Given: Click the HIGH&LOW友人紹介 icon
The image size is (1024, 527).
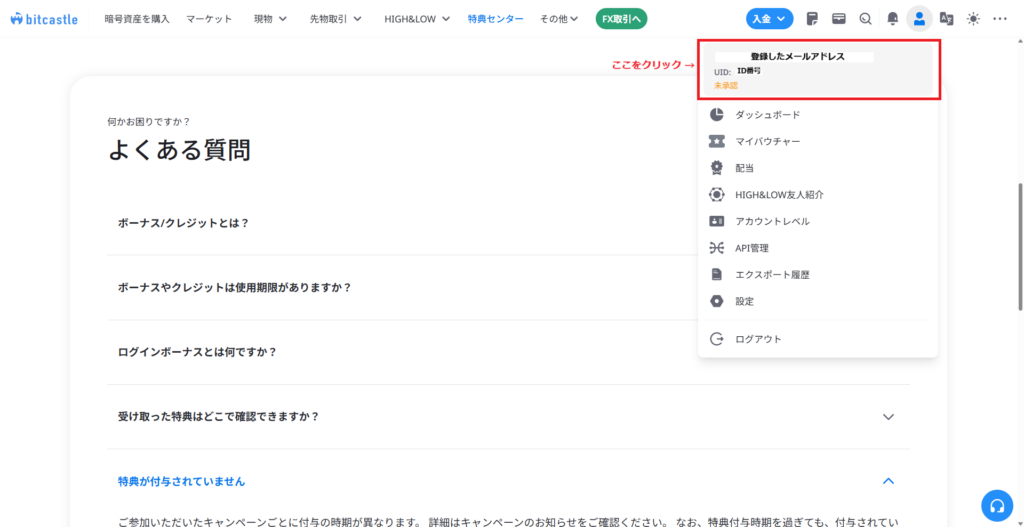Looking at the screenshot, I should [716, 195].
